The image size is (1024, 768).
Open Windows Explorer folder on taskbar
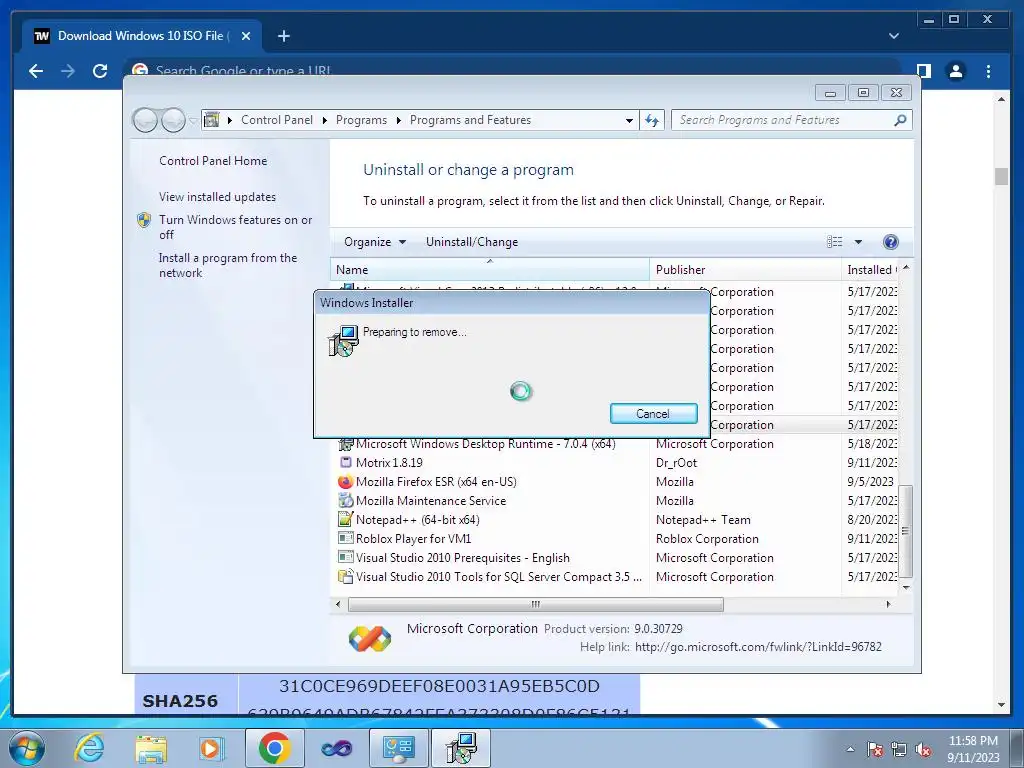(x=151, y=748)
